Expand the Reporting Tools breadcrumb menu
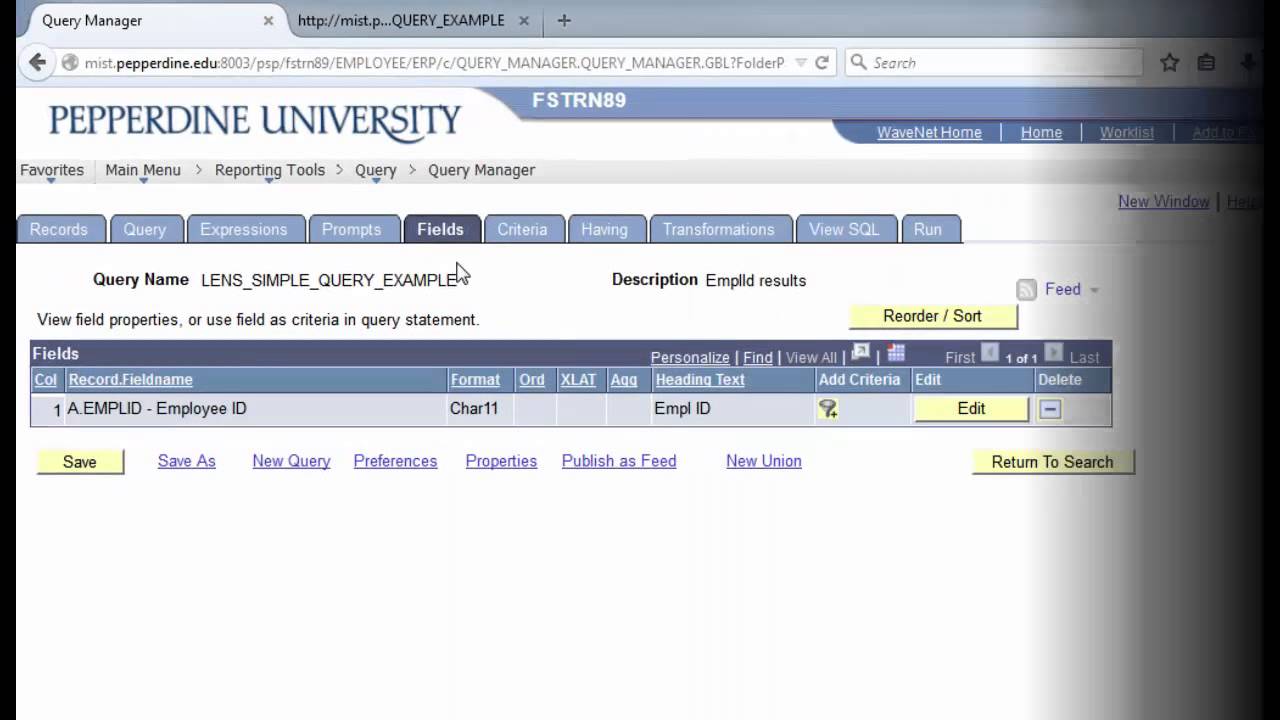The width and height of the screenshot is (1280, 720). point(270,170)
